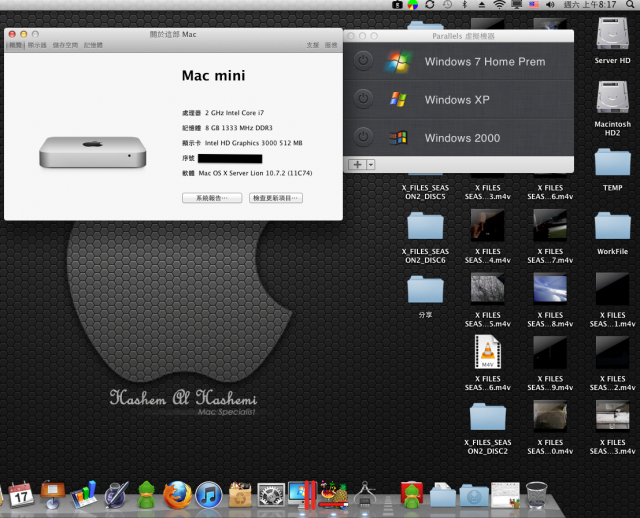Screen dimensions: 640x518
Task: Open Keynote from the Dock
Action: click(x=53, y=494)
